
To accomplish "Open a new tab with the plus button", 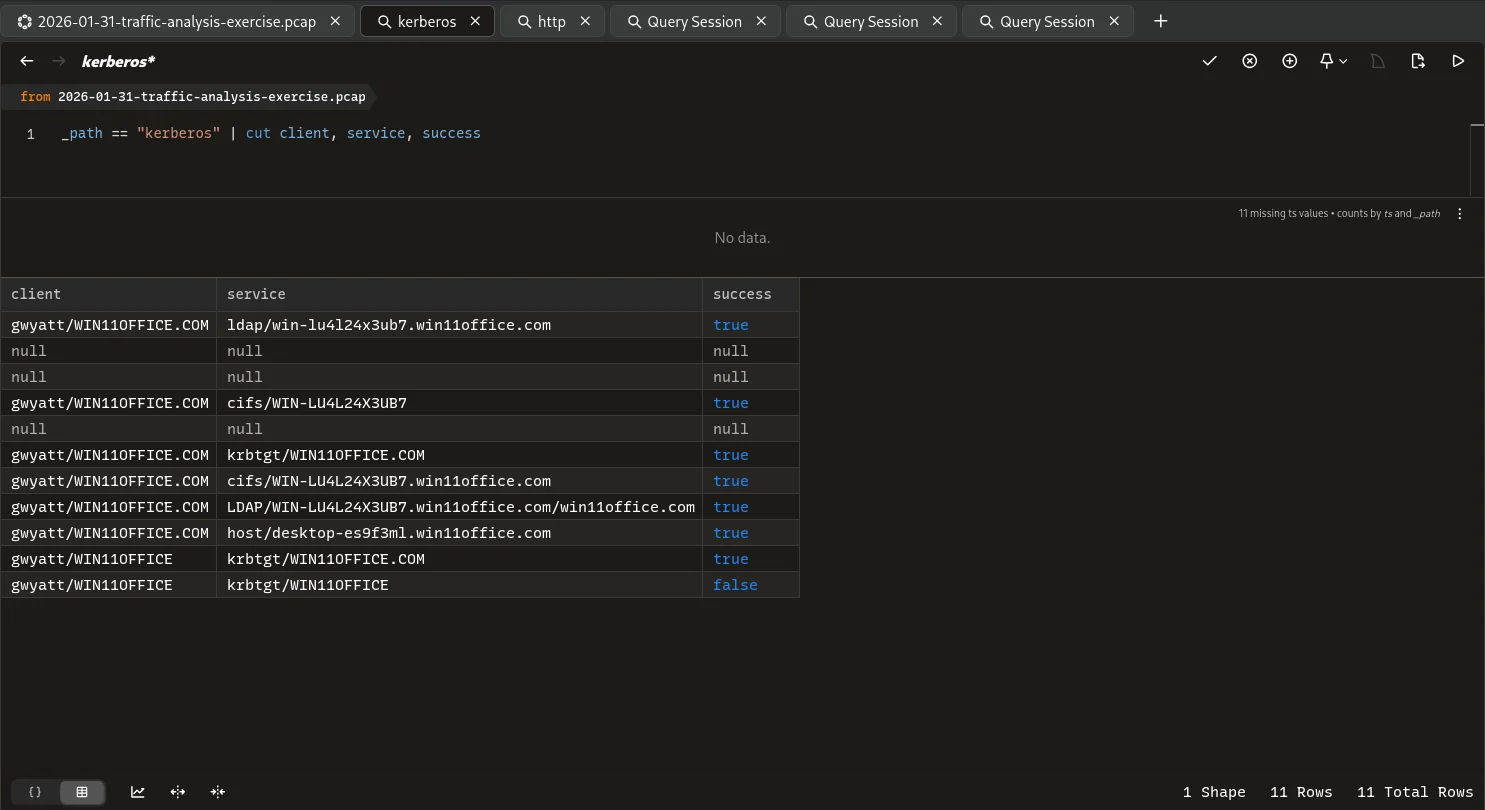I will pyautogui.click(x=1160, y=20).
